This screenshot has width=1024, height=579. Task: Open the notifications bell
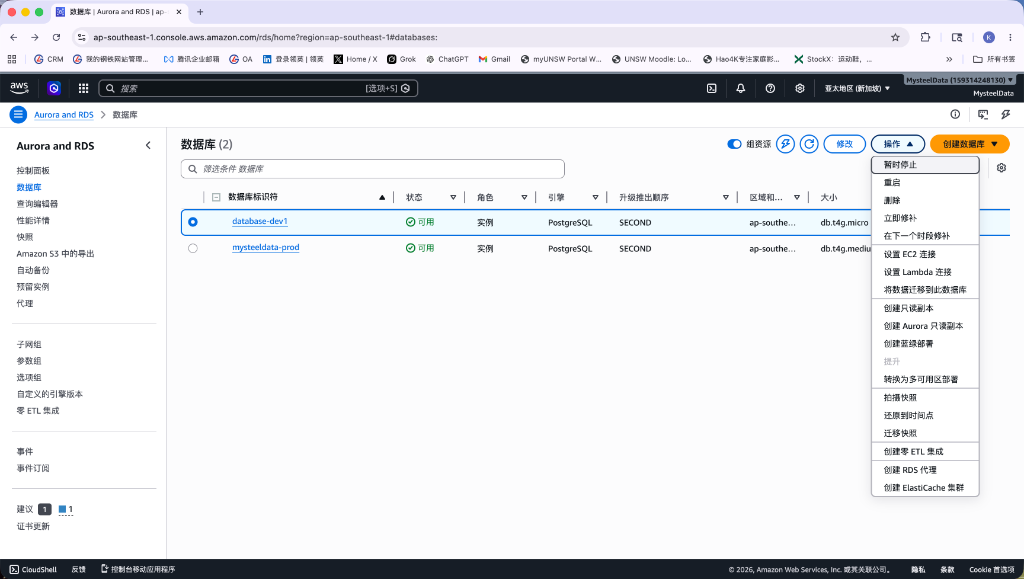click(x=741, y=88)
